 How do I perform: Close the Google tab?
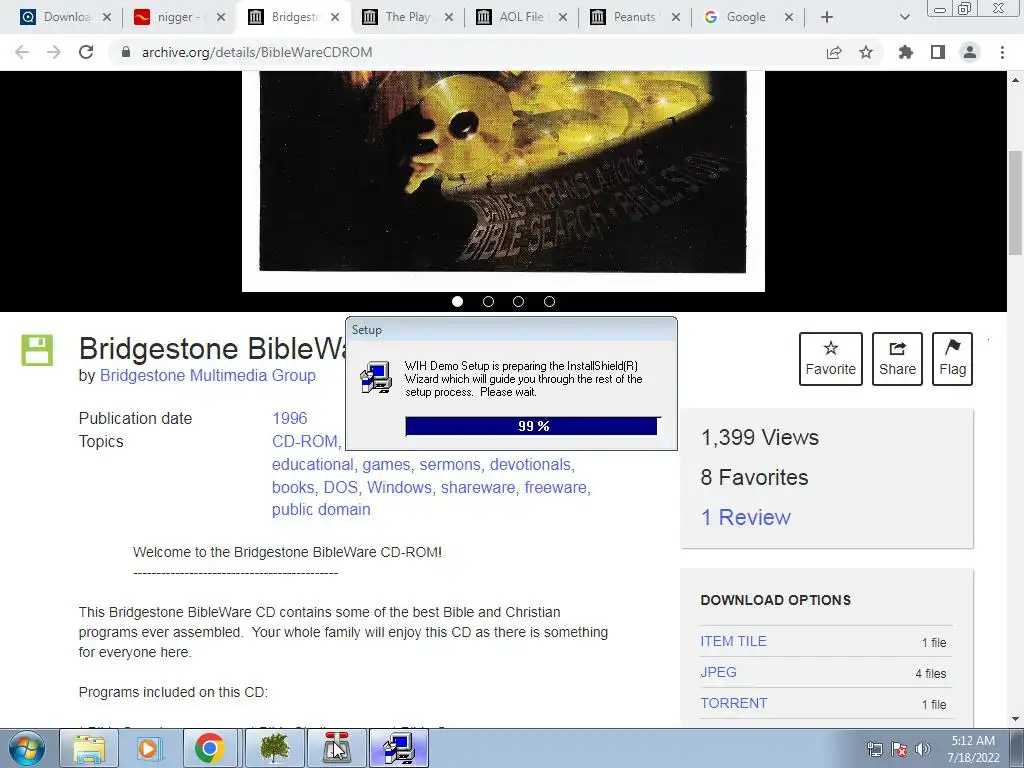coord(789,17)
